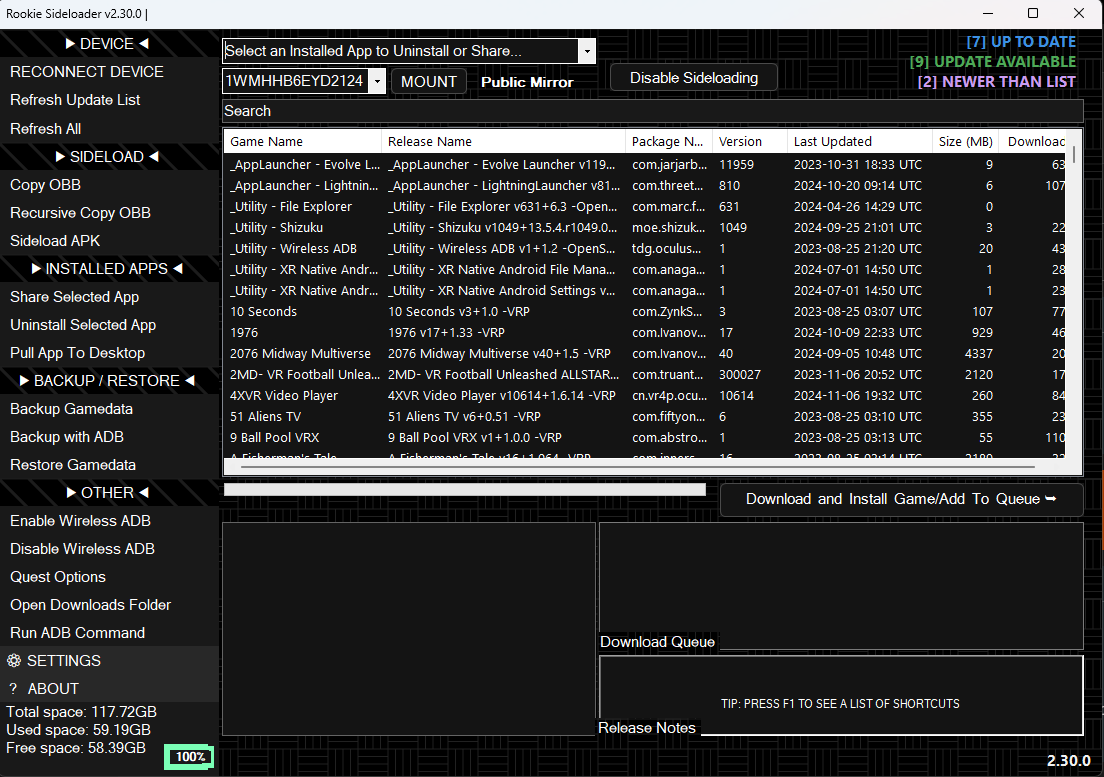Show NEWER THAN LIST games
This screenshot has width=1104, height=777.
pos(996,82)
